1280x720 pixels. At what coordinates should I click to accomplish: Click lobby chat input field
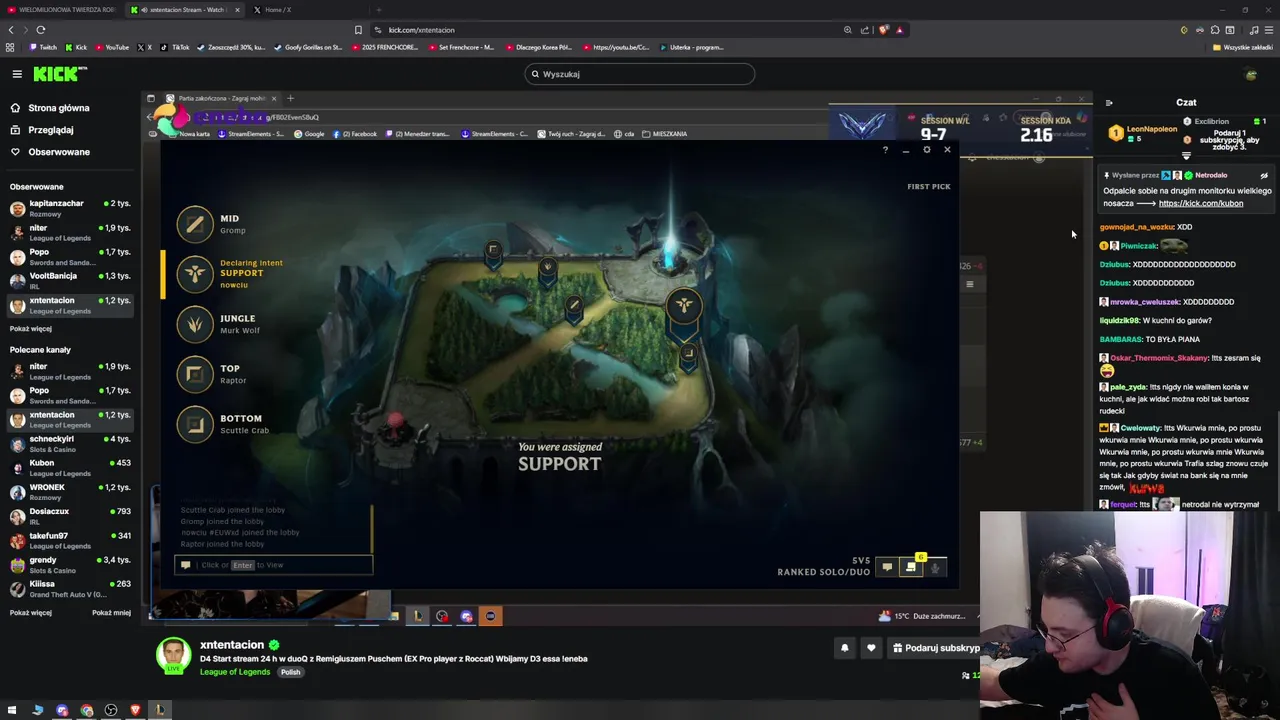(x=273, y=565)
